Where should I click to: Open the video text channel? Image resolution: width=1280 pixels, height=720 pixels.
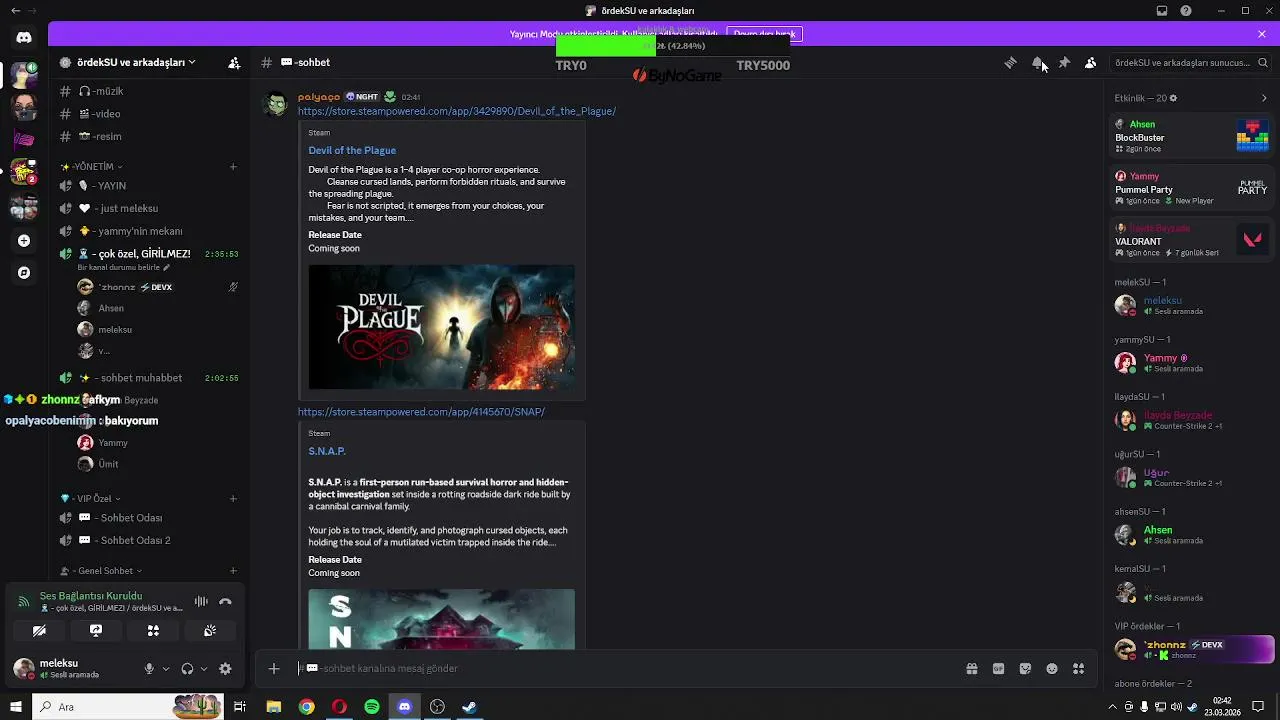[x=150, y=114]
